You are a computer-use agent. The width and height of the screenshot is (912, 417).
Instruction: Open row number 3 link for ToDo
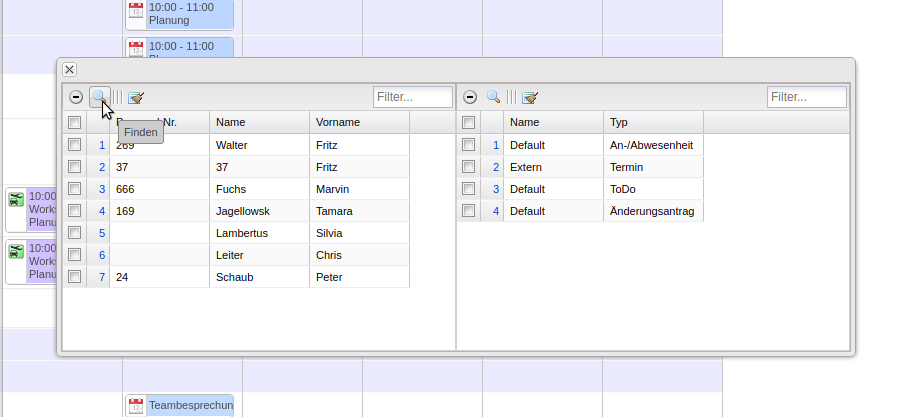[495, 189]
